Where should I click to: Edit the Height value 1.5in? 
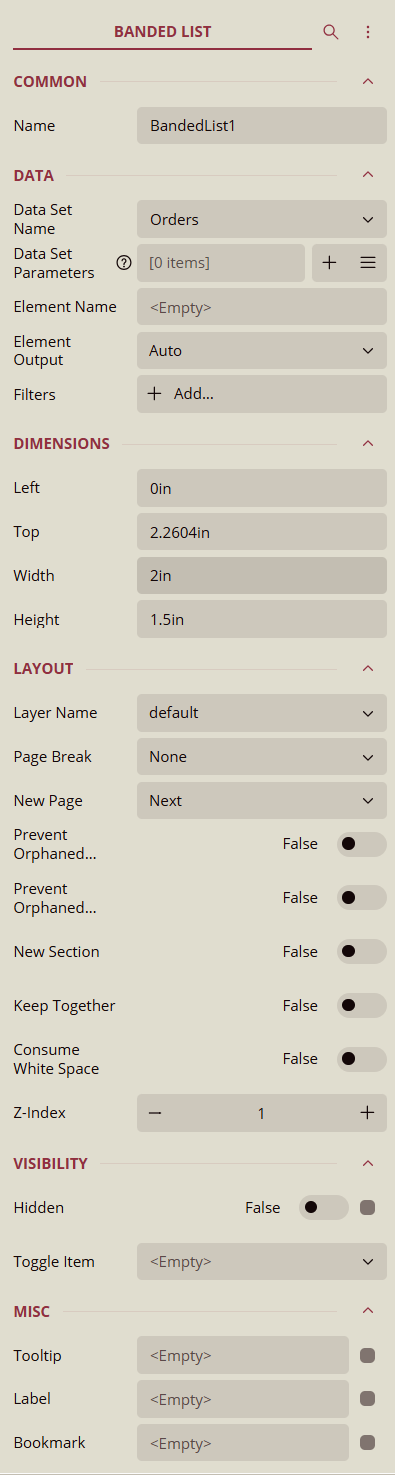[262, 620]
